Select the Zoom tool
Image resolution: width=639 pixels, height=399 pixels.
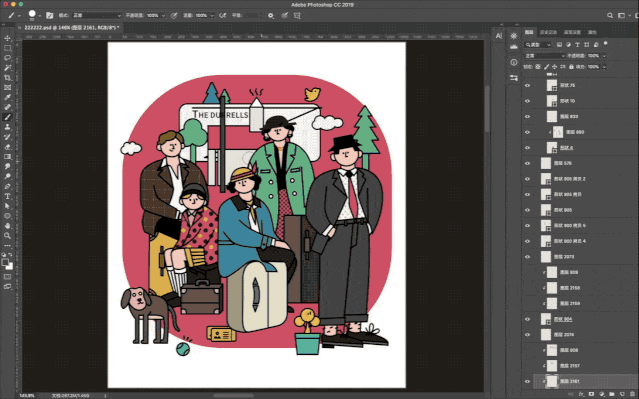click(x=7, y=236)
